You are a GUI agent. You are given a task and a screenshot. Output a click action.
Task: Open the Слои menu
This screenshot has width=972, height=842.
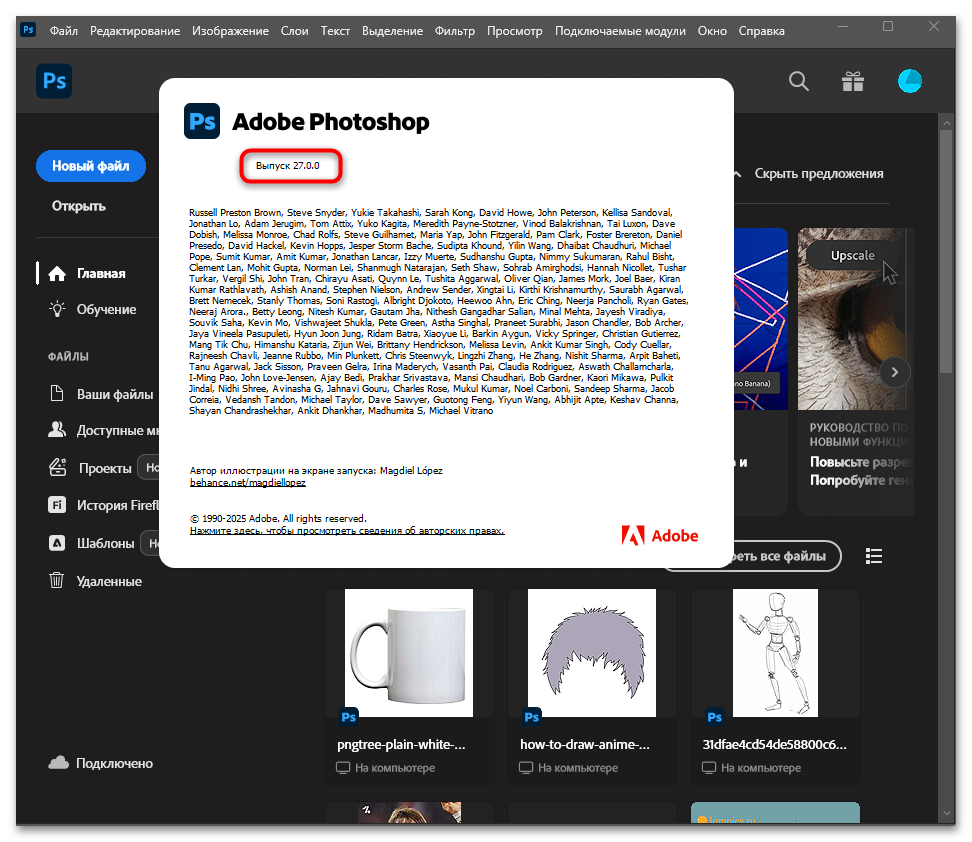294,31
